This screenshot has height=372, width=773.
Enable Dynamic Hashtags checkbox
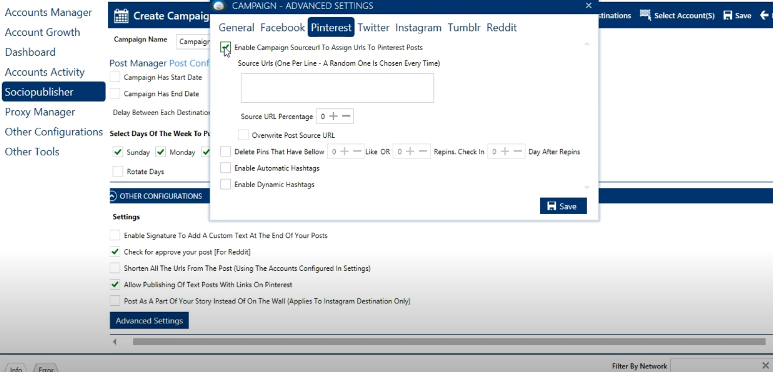tap(225, 184)
